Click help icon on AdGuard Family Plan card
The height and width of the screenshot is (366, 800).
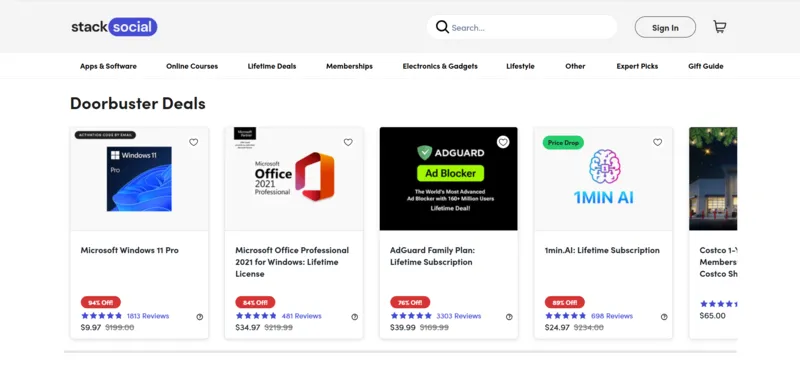pyautogui.click(x=509, y=317)
